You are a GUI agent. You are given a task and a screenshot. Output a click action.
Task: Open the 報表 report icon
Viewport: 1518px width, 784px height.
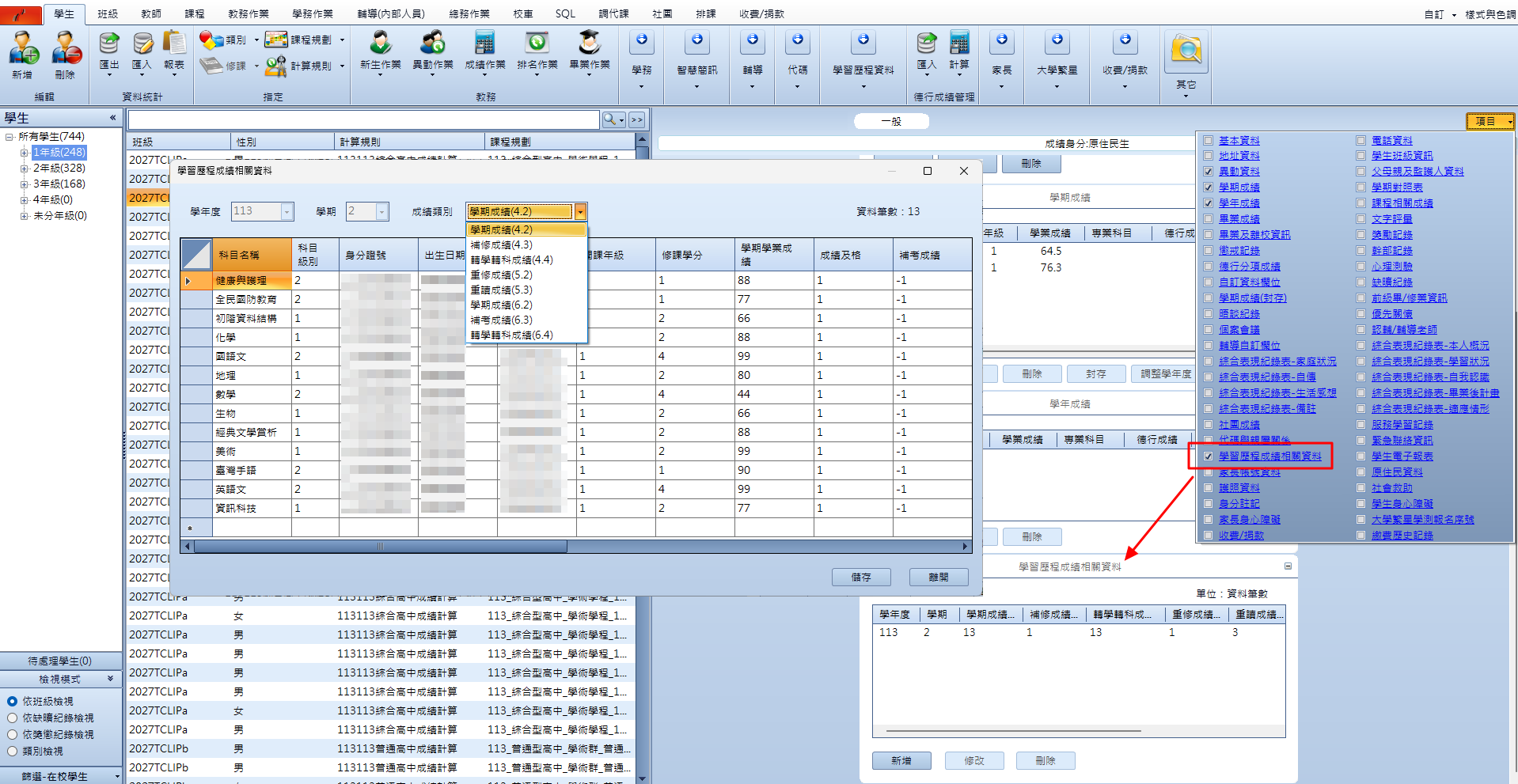174,44
